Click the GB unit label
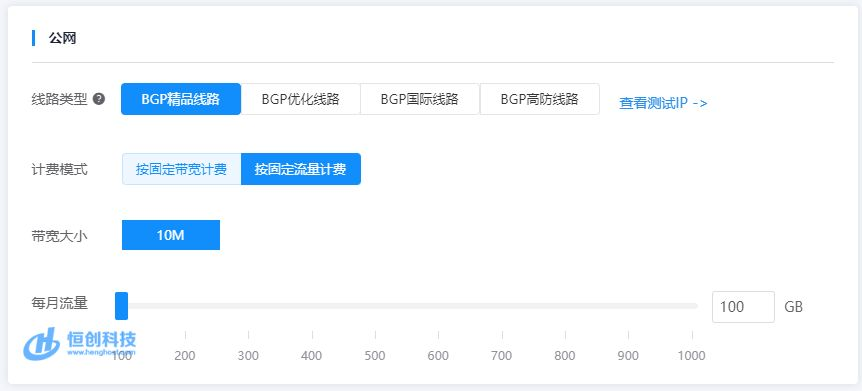862x391 pixels. click(x=793, y=307)
